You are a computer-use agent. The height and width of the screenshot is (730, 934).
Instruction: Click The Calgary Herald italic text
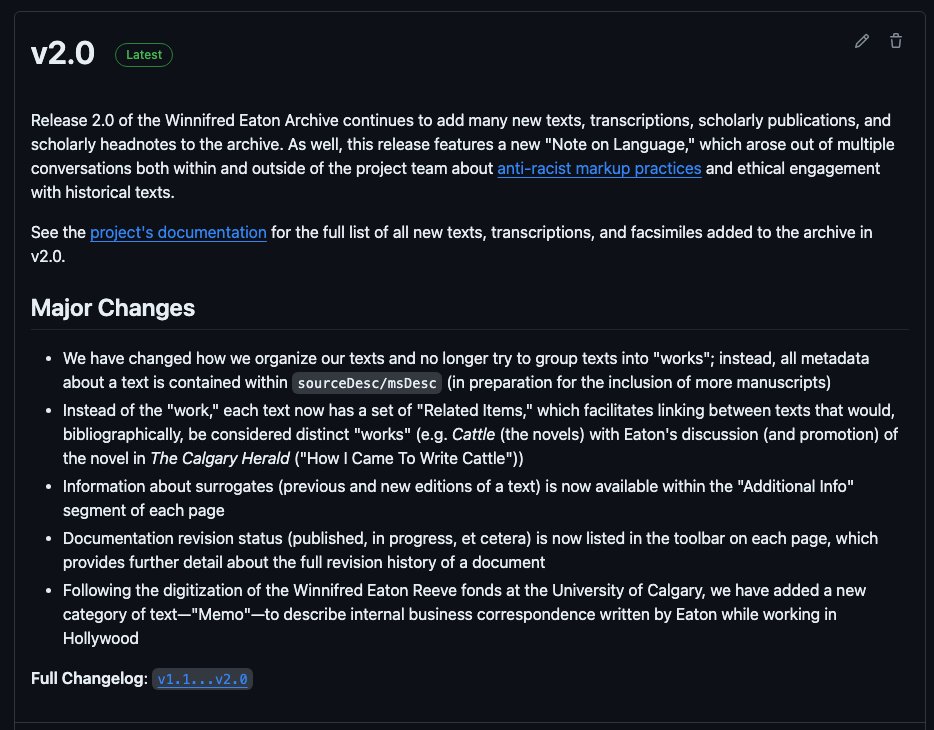[x=220, y=458]
